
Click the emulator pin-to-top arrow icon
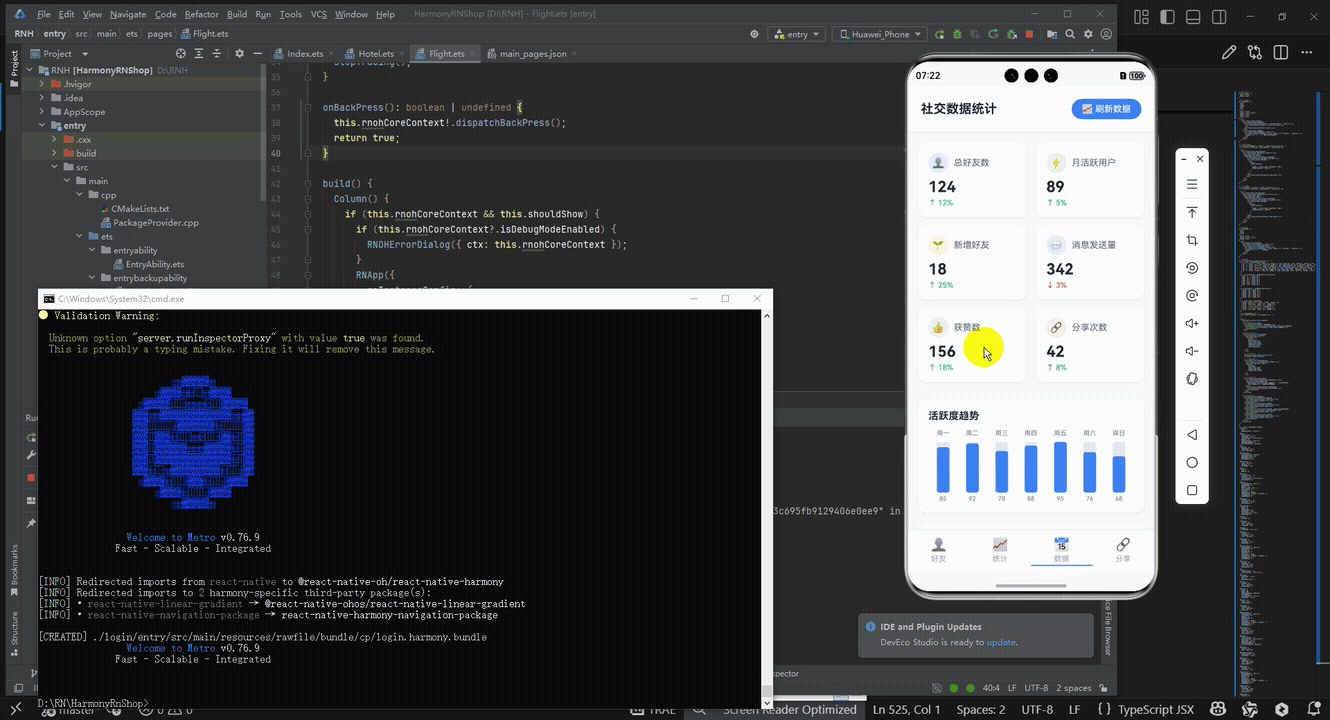[1192, 213]
